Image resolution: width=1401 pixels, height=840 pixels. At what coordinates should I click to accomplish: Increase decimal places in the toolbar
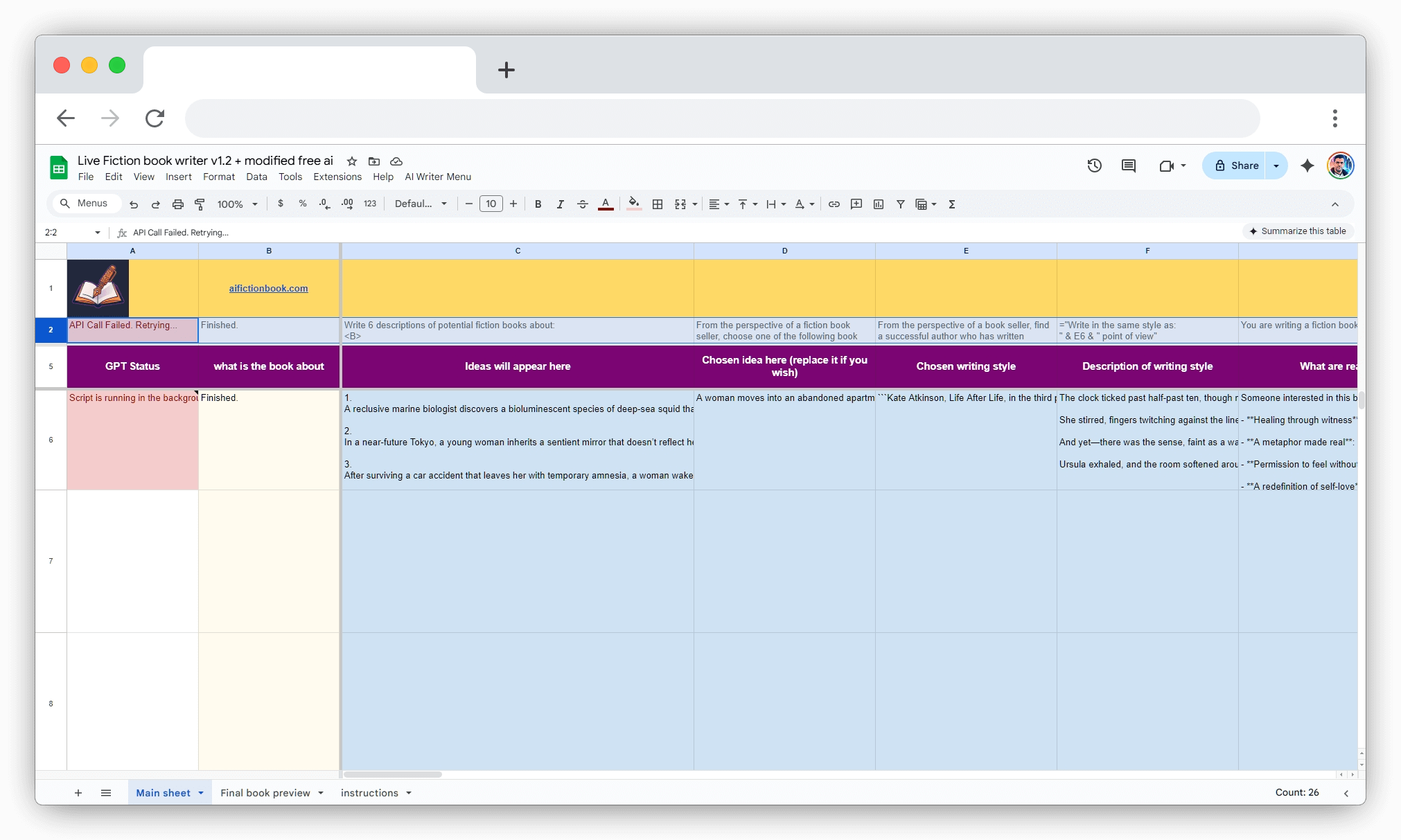click(347, 204)
